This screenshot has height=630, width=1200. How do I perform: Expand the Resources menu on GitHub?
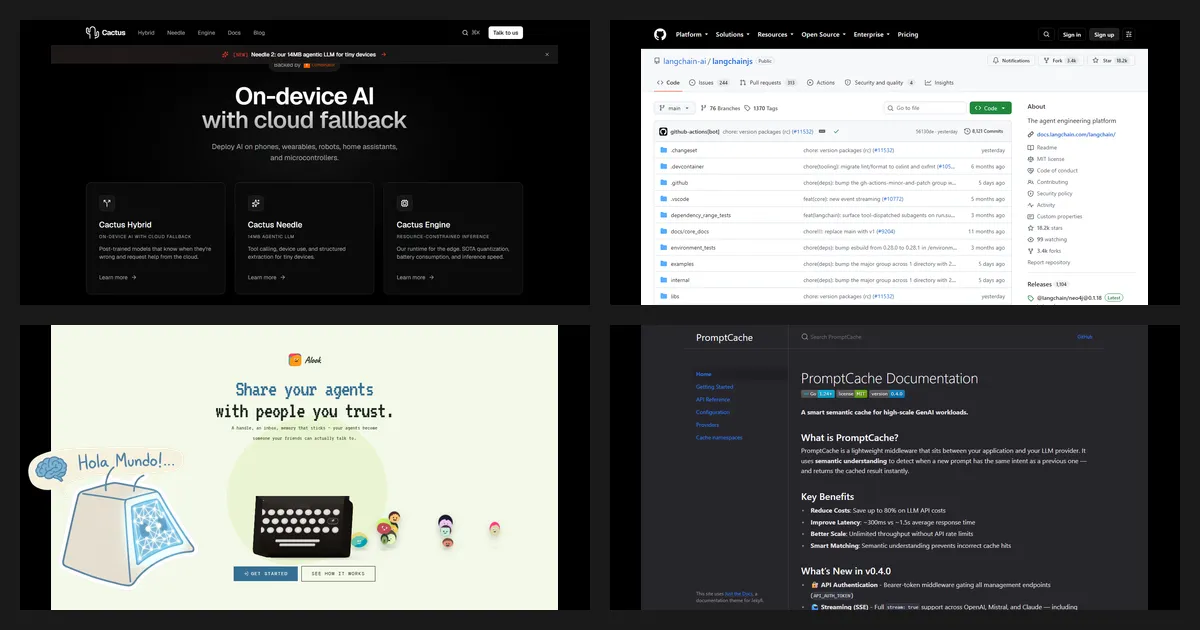[x=775, y=34]
